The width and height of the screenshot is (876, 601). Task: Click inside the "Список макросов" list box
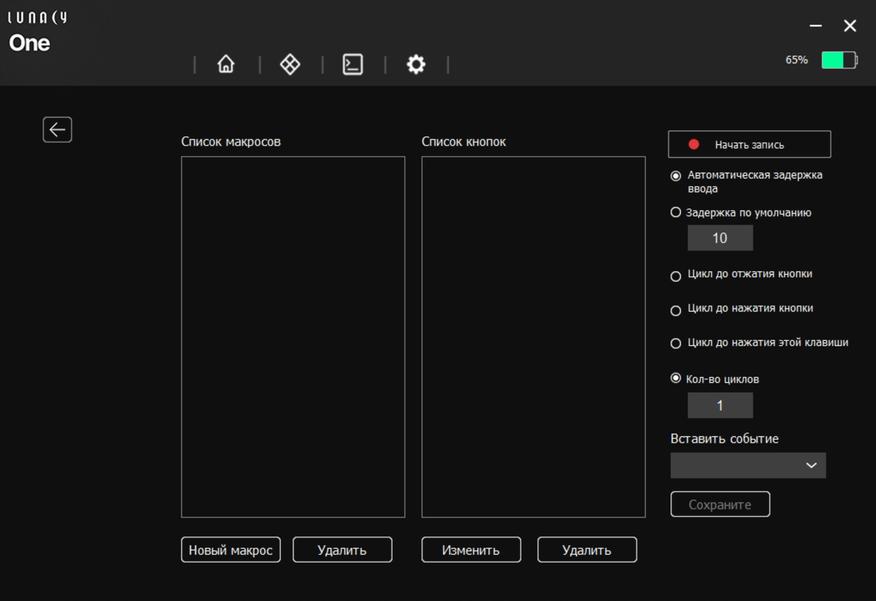click(293, 336)
